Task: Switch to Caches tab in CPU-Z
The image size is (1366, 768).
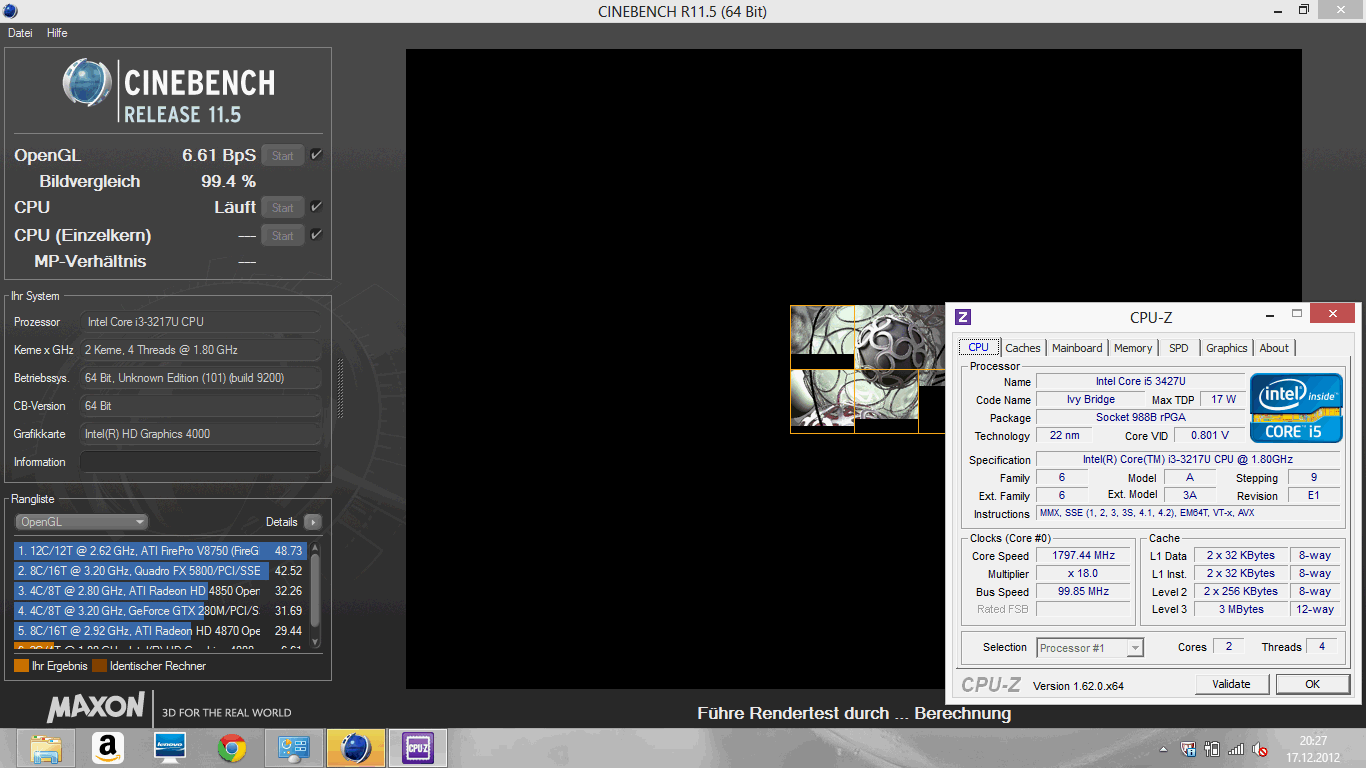Action: point(1023,348)
